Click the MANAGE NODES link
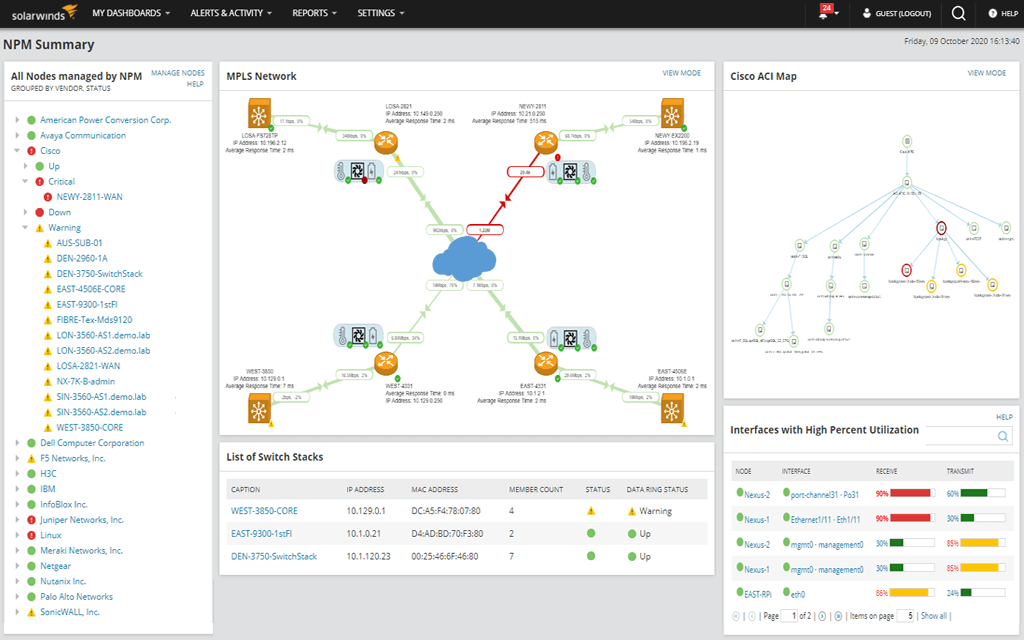The width and height of the screenshot is (1024, 640). [x=179, y=75]
